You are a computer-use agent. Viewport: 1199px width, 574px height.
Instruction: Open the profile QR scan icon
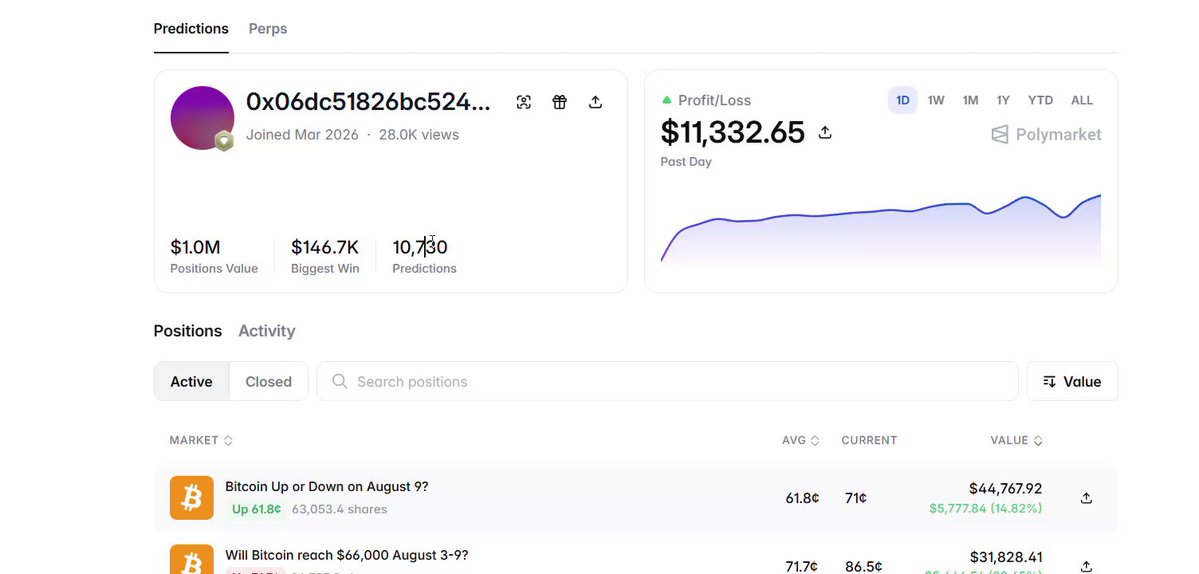[x=523, y=102]
